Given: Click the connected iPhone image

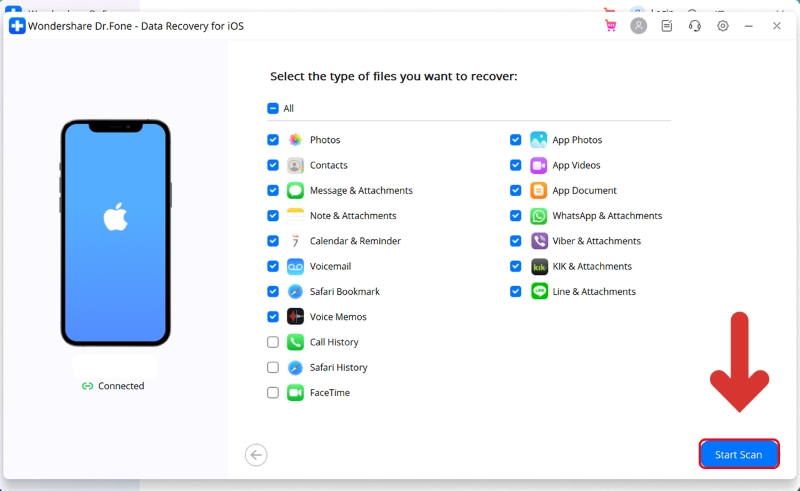Looking at the screenshot, I should (116, 232).
